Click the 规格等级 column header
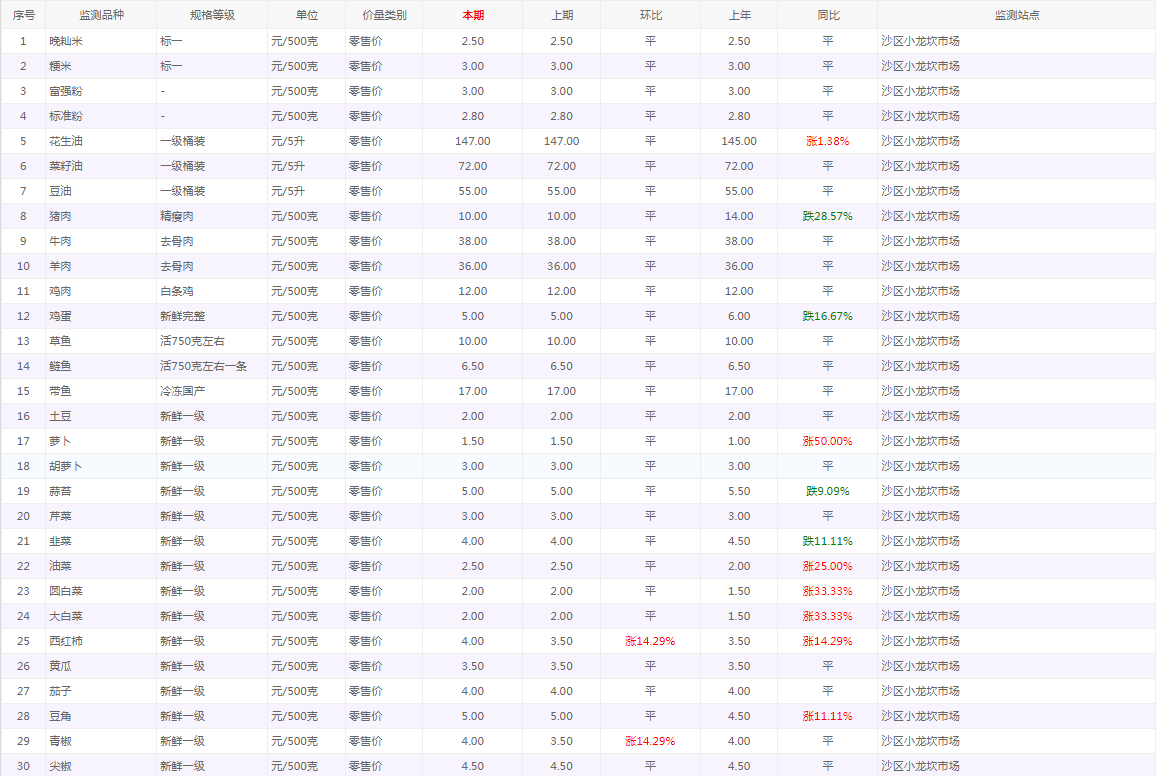Image resolution: width=1156 pixels, height=776 pixels. [x=211, y=15]
